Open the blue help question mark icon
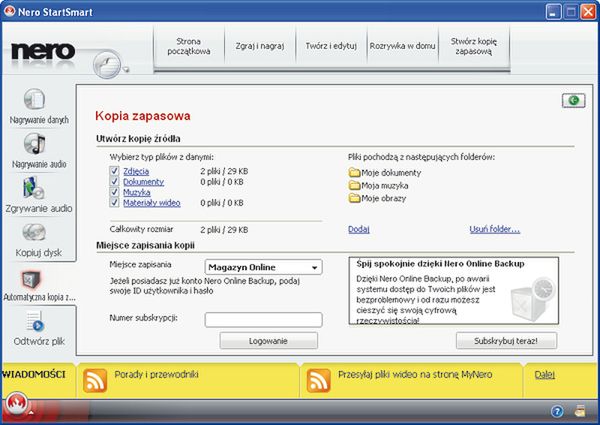Screen dimensions: 600x425 [x=557, y=411]
